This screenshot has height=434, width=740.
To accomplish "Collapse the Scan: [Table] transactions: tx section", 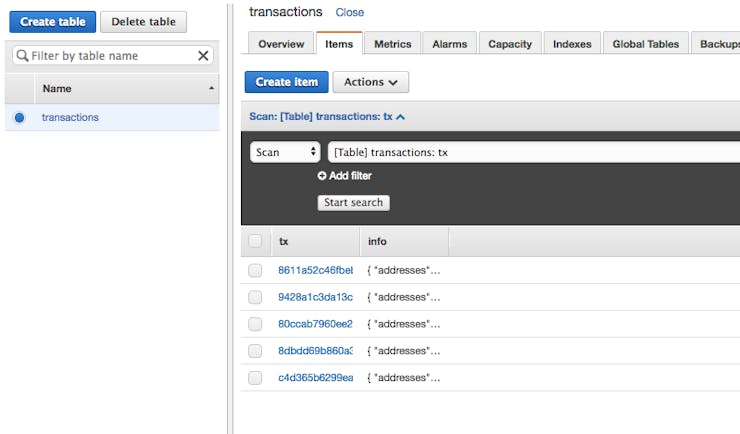I will (x=327, y=117).
